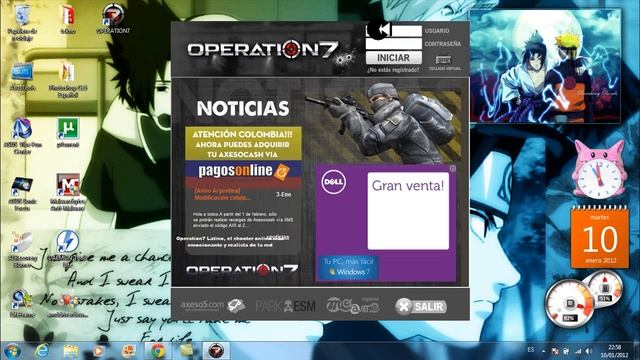Click the pagosonline banner
The width and height of the screenshot is (640, 360).
point(243,171)
